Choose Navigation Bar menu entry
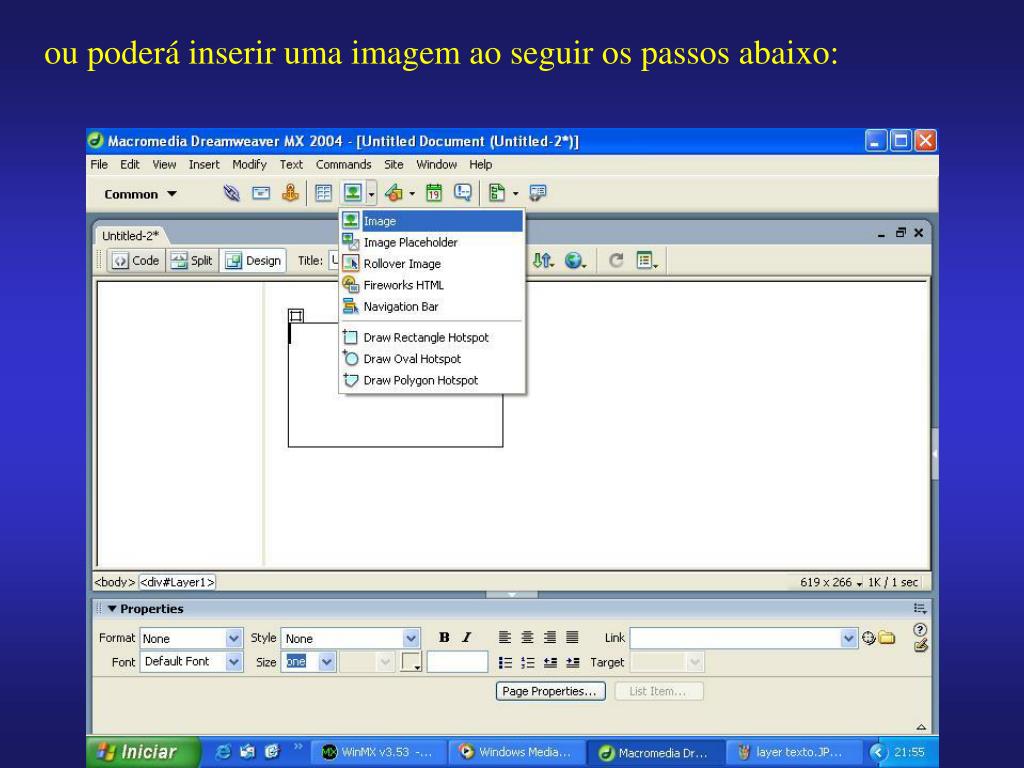This screenshot has width=1024, height=768. click(x=432, y=307)
